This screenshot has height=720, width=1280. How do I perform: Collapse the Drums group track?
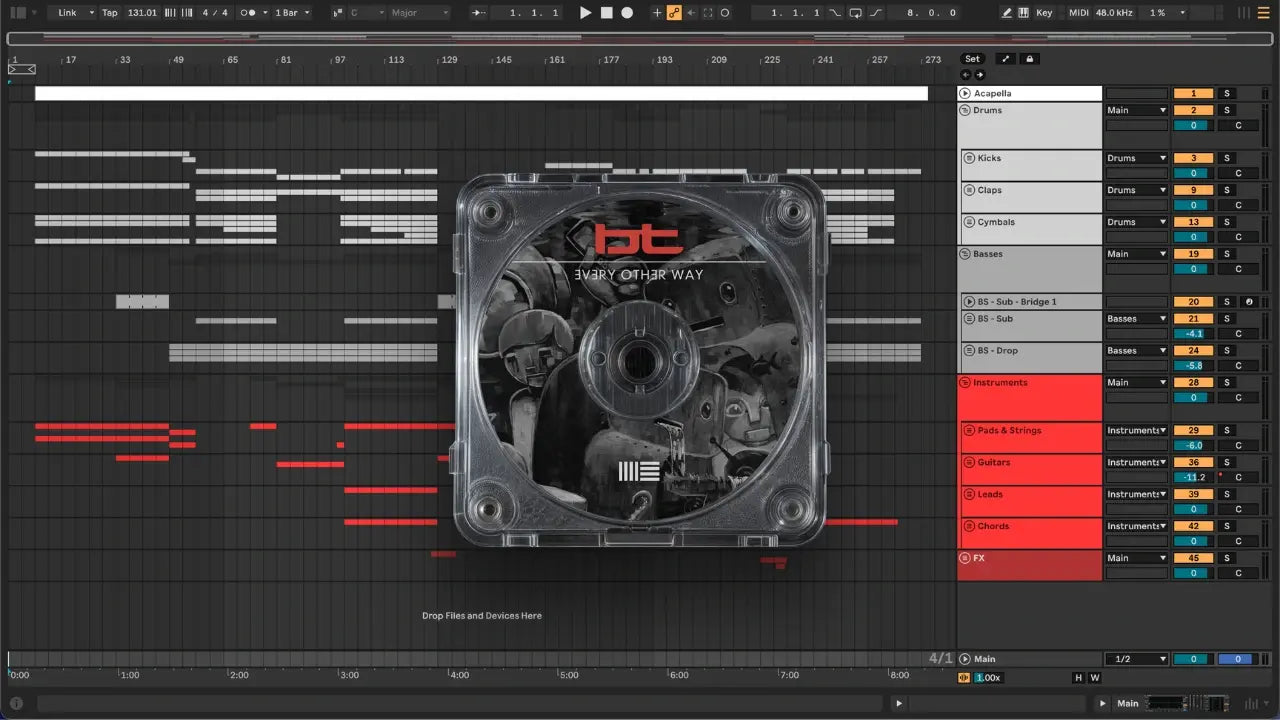point(965,110)
